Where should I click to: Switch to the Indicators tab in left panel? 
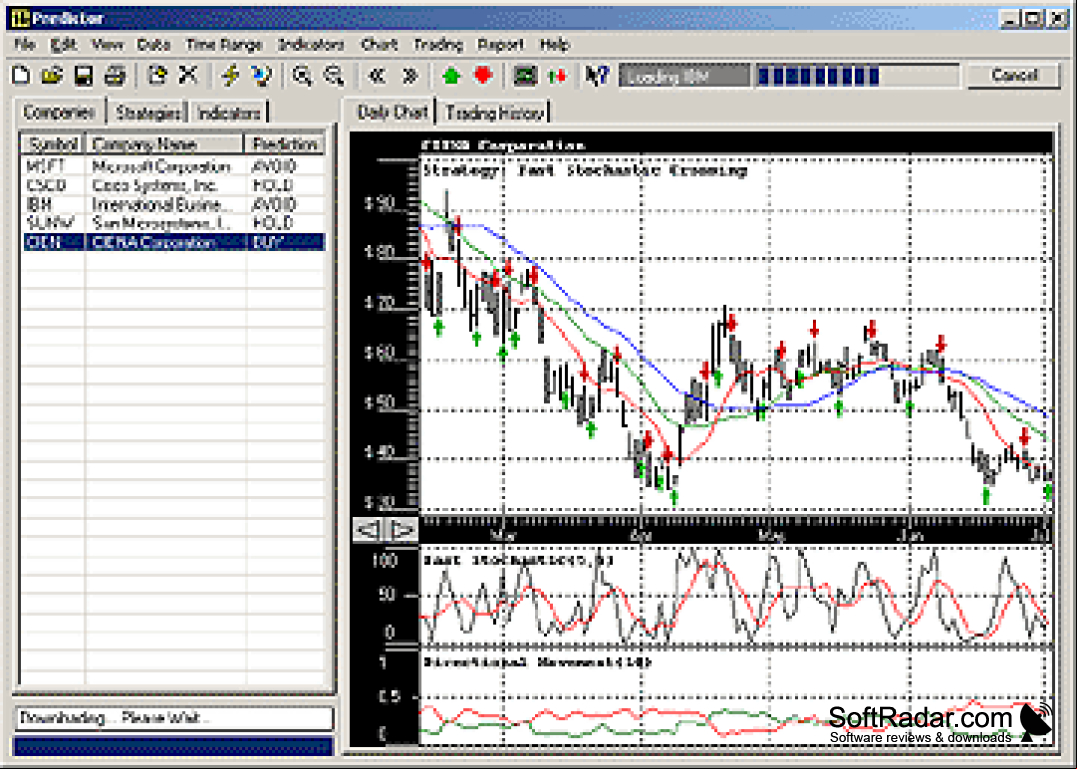click(229, 113)
